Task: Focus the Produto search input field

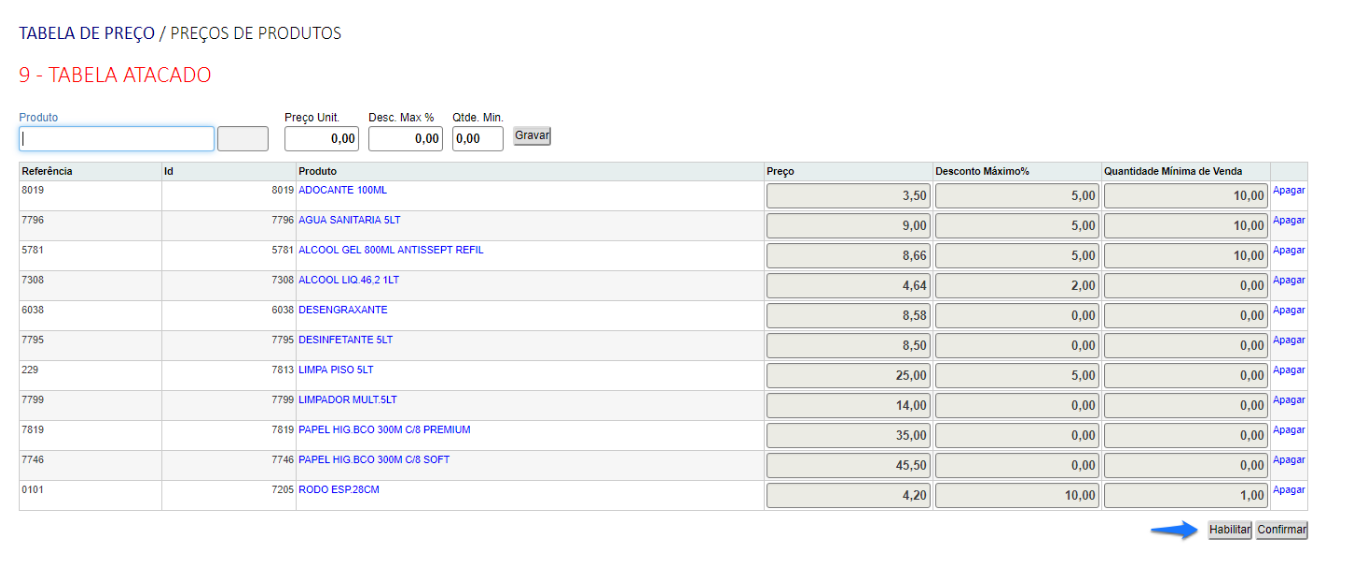Action: pyautogui.click(x=117, y=139)
